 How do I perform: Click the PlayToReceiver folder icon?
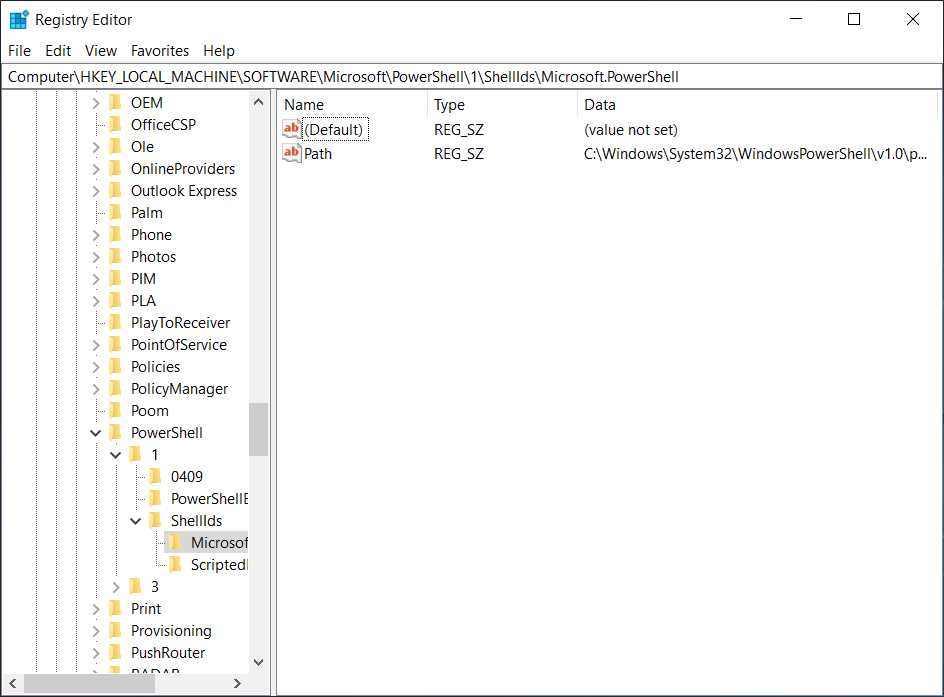point(116,323)
